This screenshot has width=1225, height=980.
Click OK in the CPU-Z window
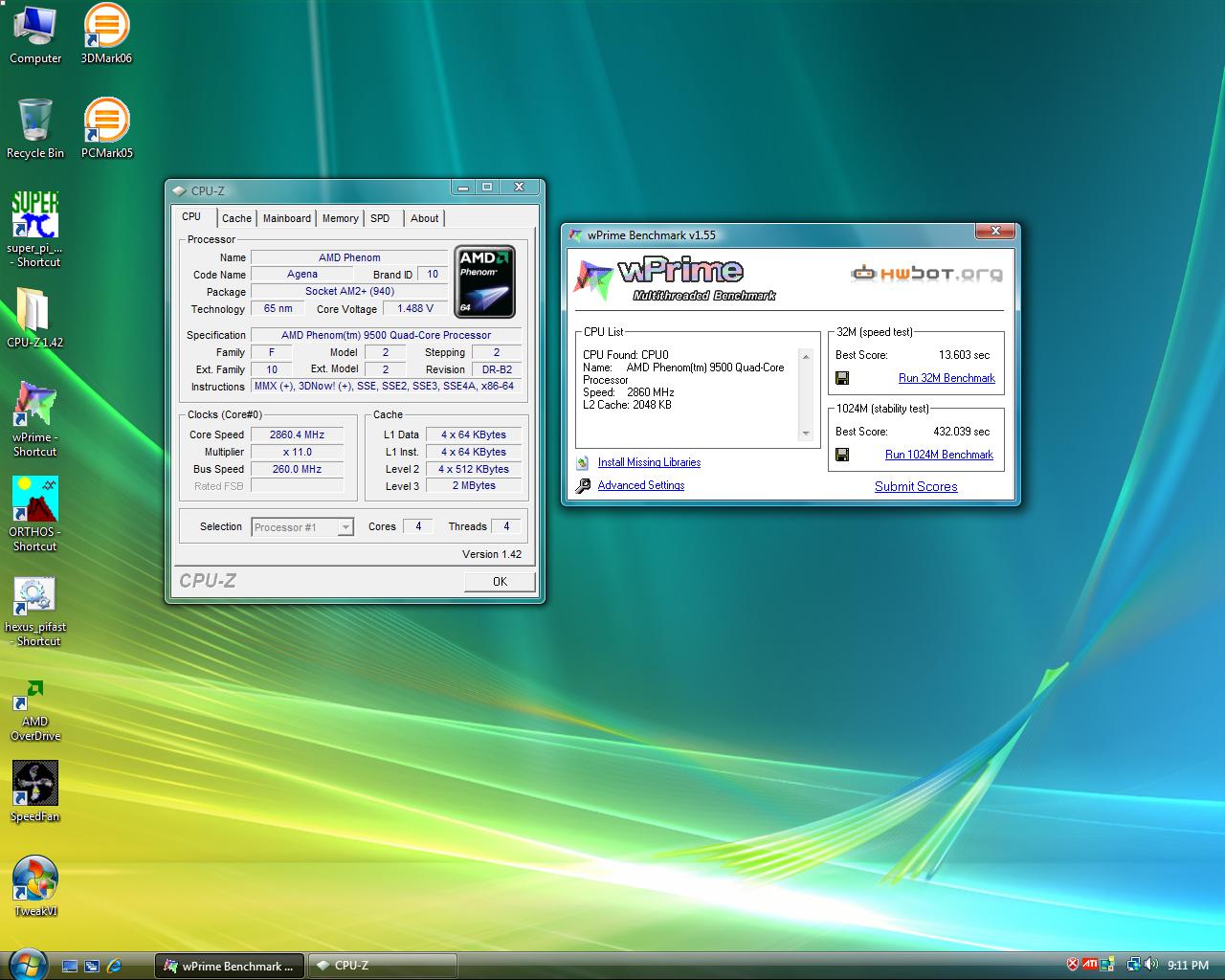point(500,581)
